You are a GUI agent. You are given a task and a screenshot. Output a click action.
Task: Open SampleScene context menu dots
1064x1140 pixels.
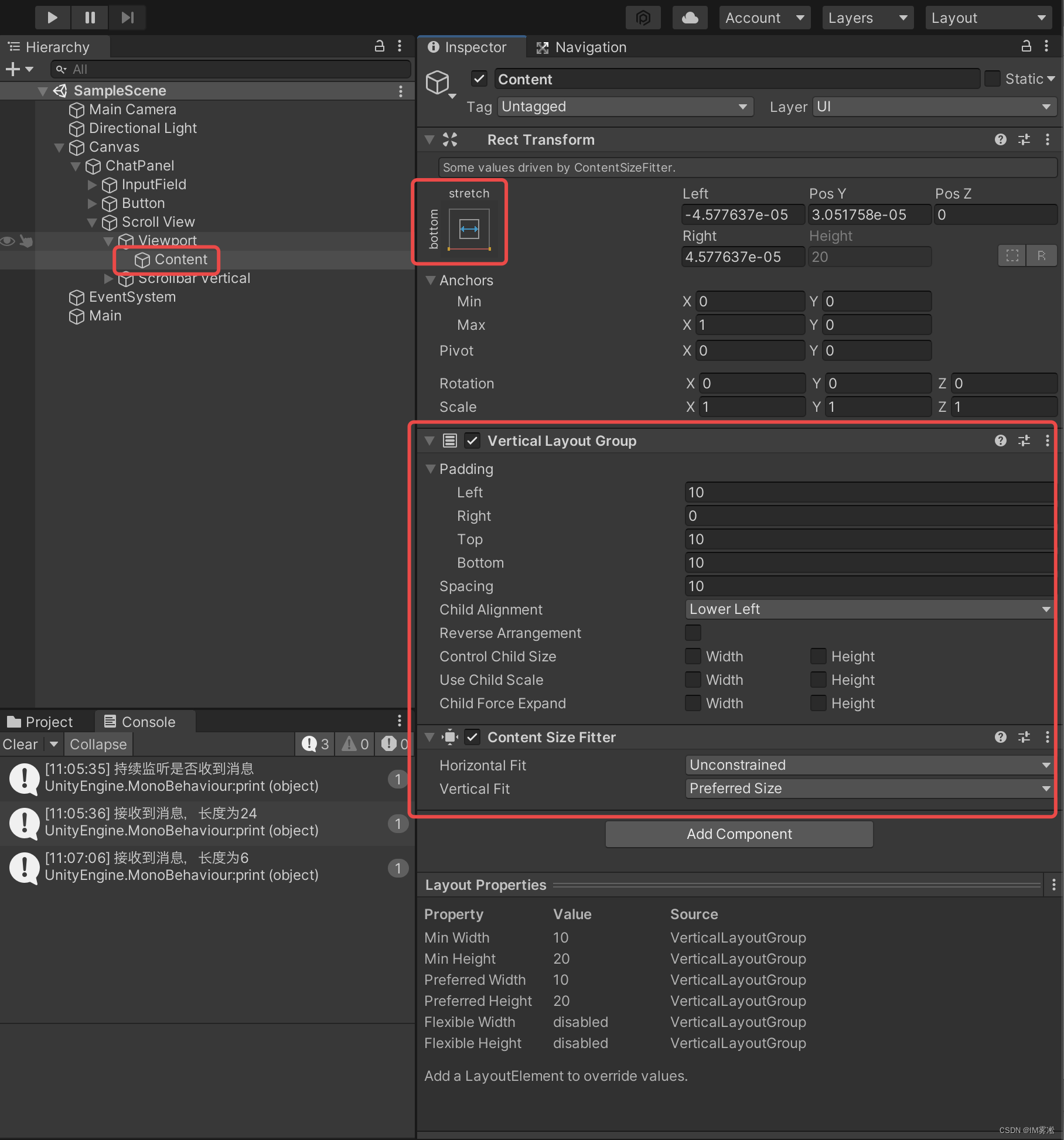point(401,91)
